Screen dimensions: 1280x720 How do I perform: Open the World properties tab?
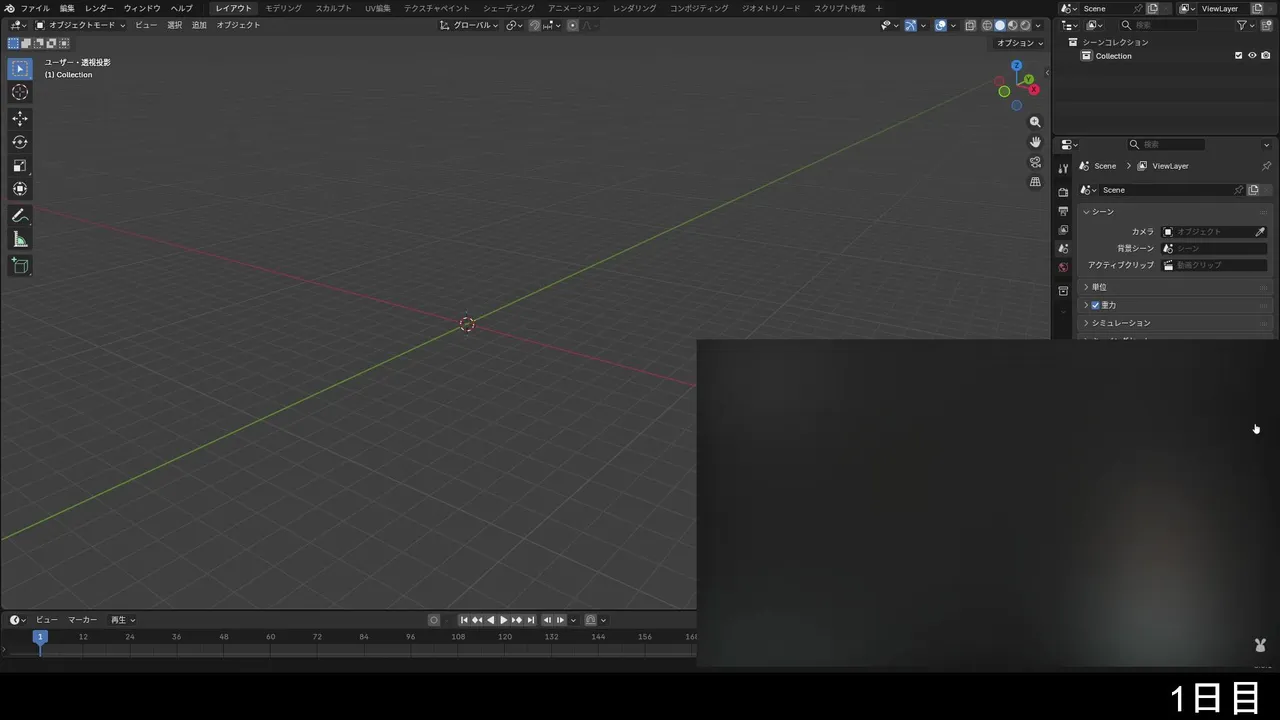1063,267
